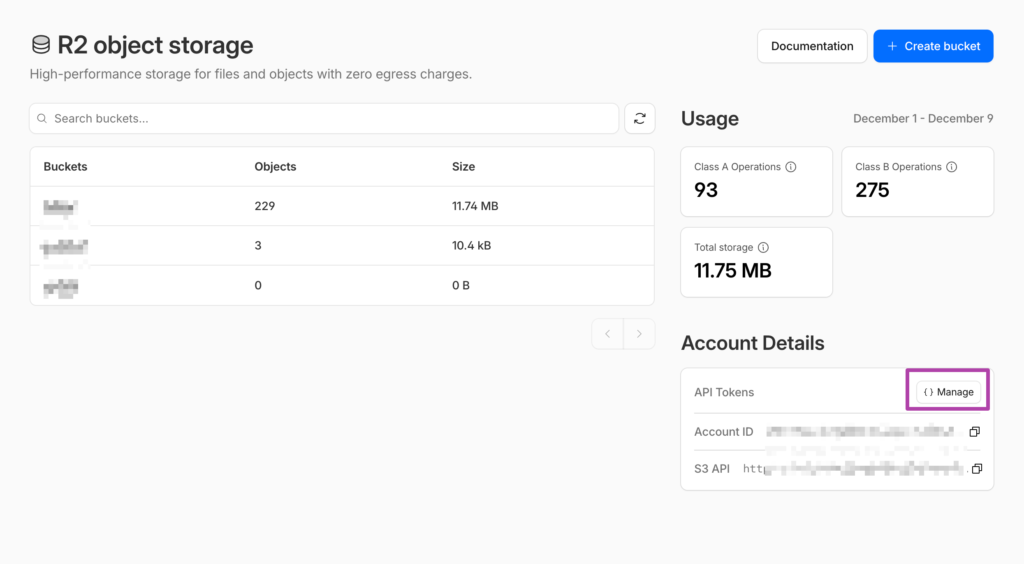The height and width of the screenshot is (564, 1024).
Task: Copy the S3 API URL with the copy icon
Action: point(977,469)
